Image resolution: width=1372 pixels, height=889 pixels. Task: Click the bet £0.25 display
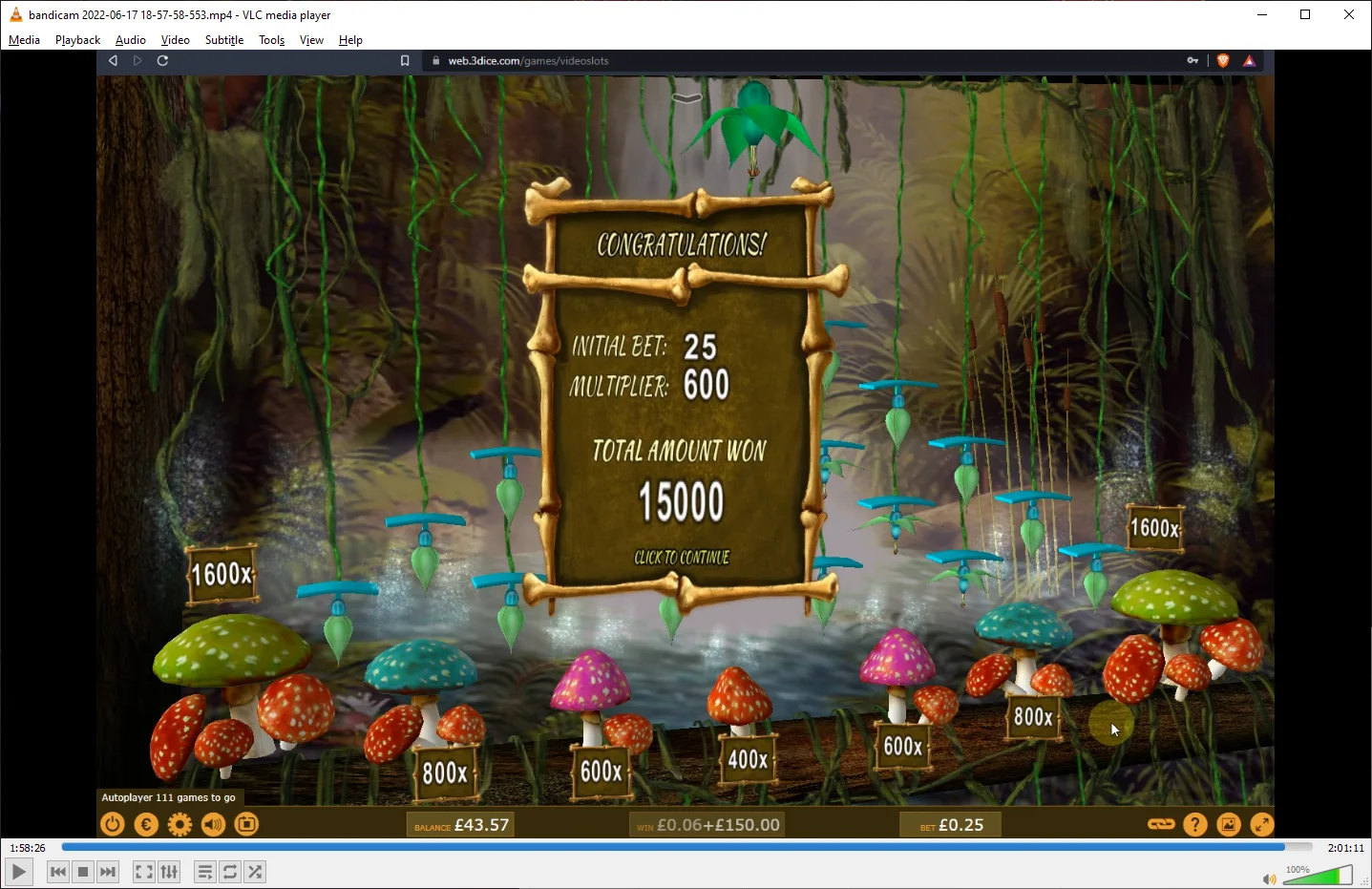[951, 824]
